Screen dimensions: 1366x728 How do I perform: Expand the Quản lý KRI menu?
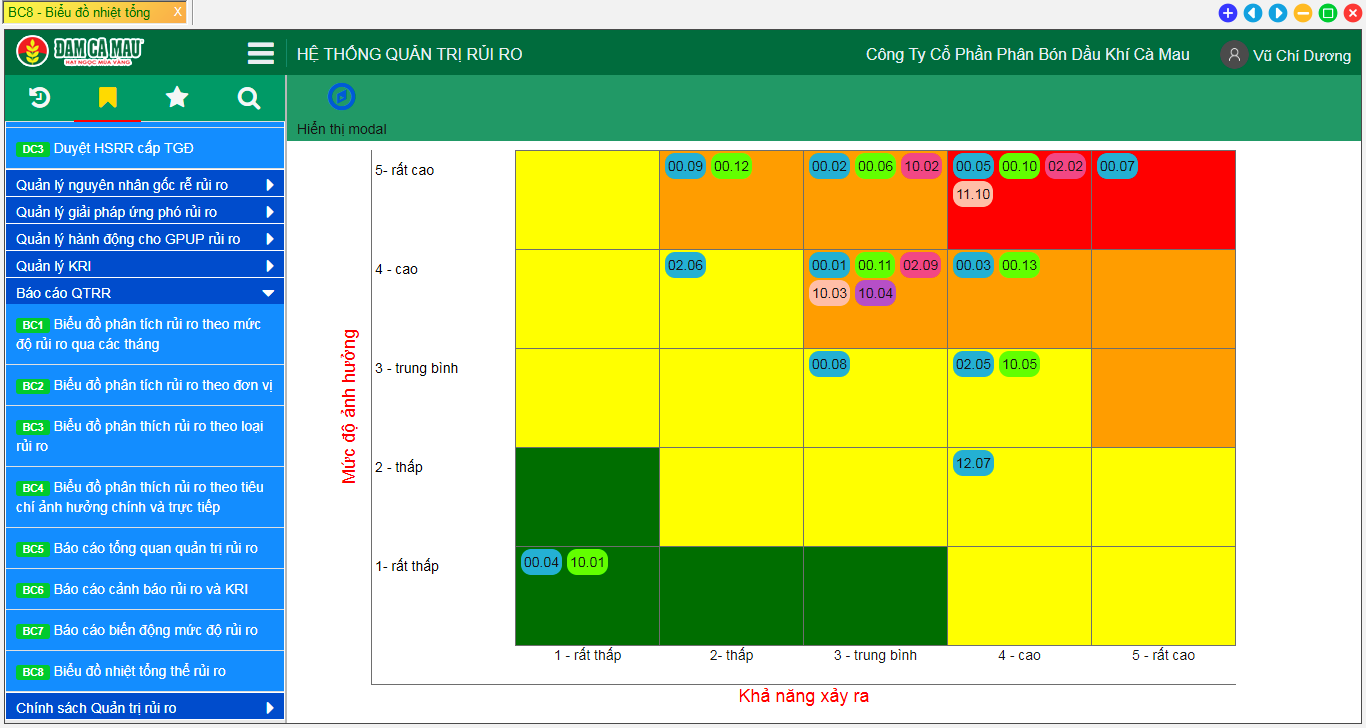click(145, 266)
